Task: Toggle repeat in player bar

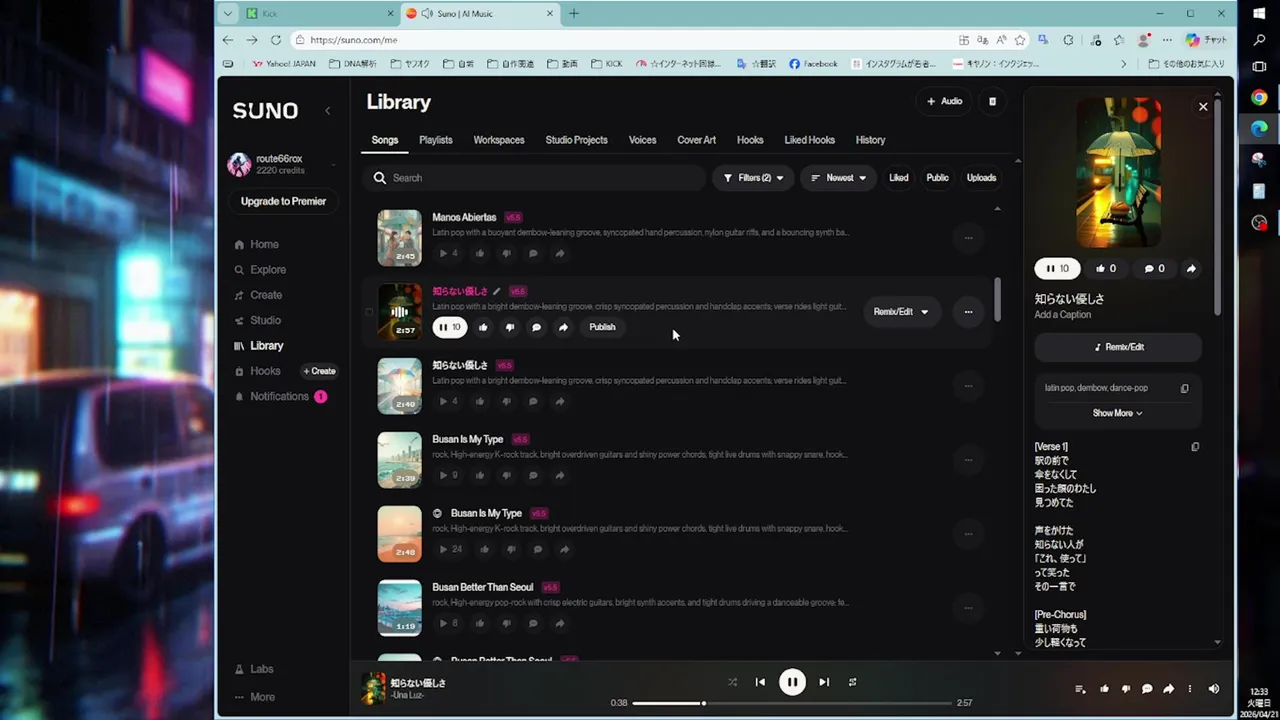Action: tap(852, 682)
